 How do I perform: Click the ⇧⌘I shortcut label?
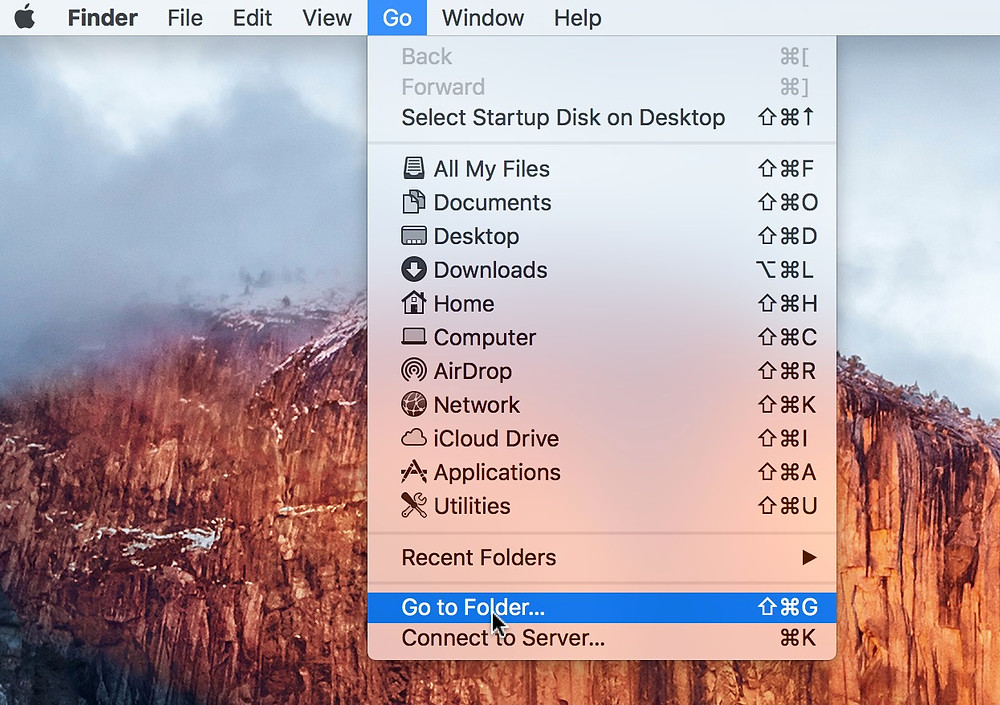[x=783, y=439]
